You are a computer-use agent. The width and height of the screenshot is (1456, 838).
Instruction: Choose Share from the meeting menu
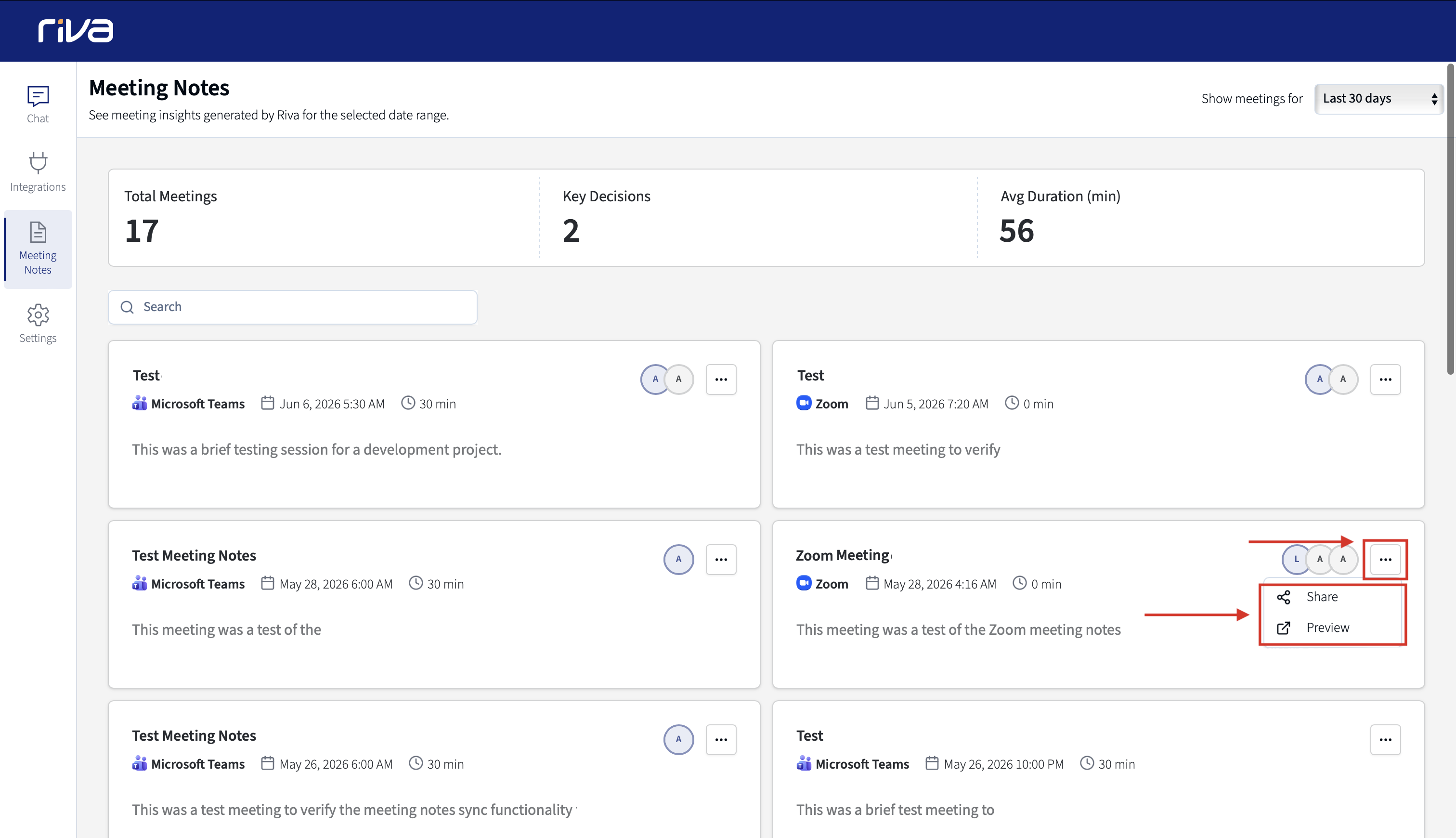(x=1332, y=597)
